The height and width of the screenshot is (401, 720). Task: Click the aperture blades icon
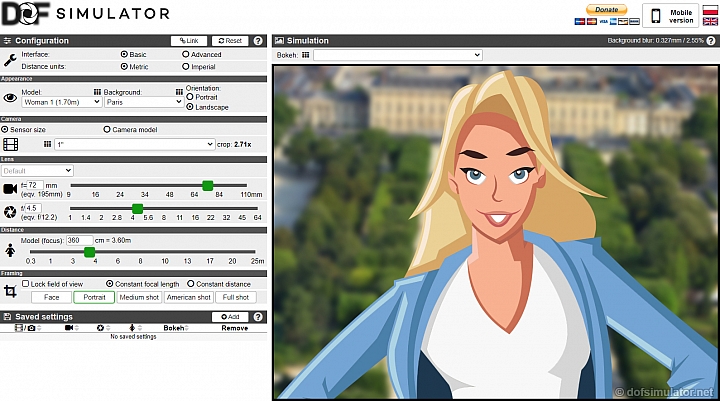click(10, 212)
